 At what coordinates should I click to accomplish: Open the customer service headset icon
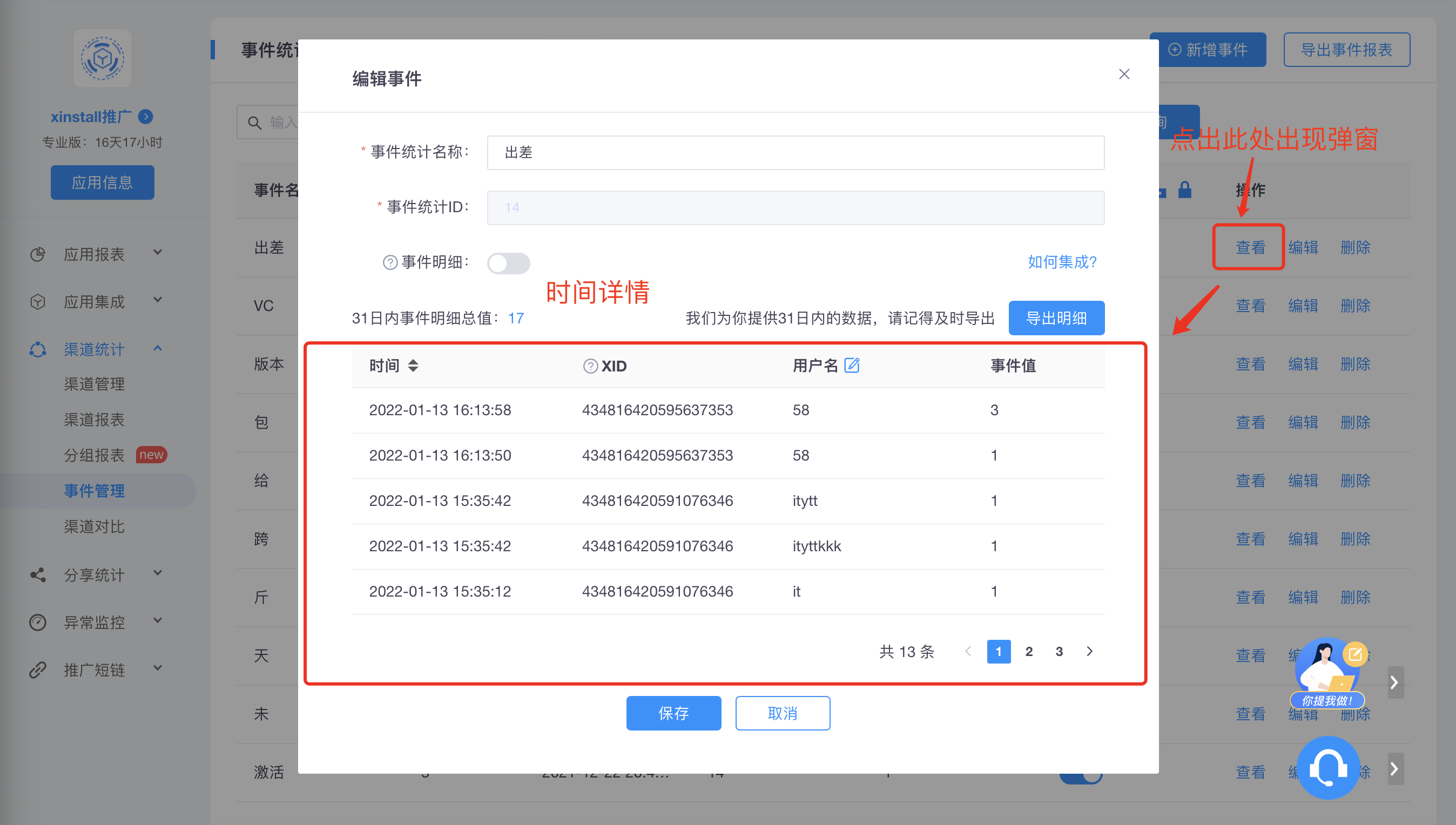1329,767
